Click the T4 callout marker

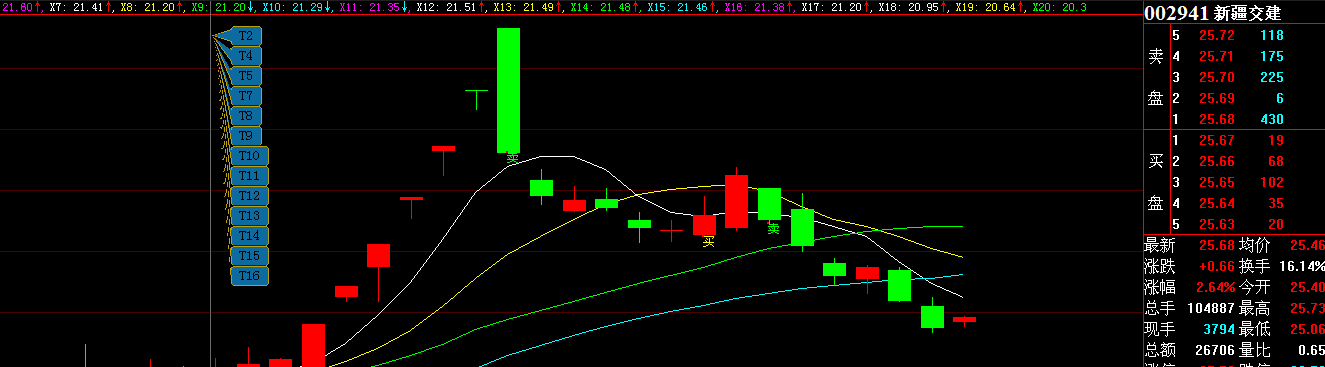246,56
